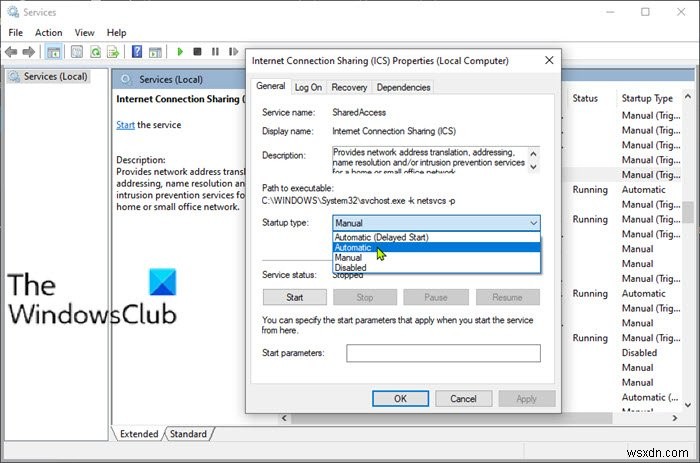This screenshot has height=463, width=700.
Task: Choose Manual in the Startup type list
Action: [437, 258]
